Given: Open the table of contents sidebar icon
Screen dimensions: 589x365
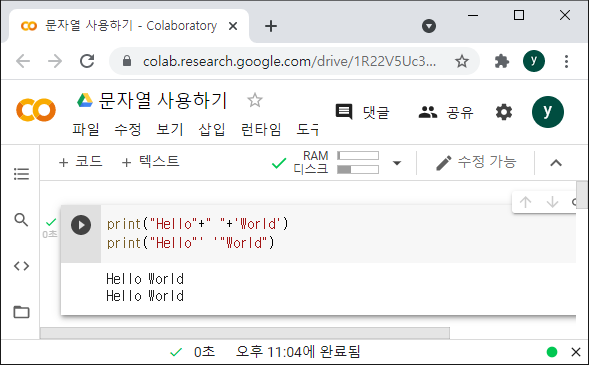Looking at the screenshot, I should [21, 174].
